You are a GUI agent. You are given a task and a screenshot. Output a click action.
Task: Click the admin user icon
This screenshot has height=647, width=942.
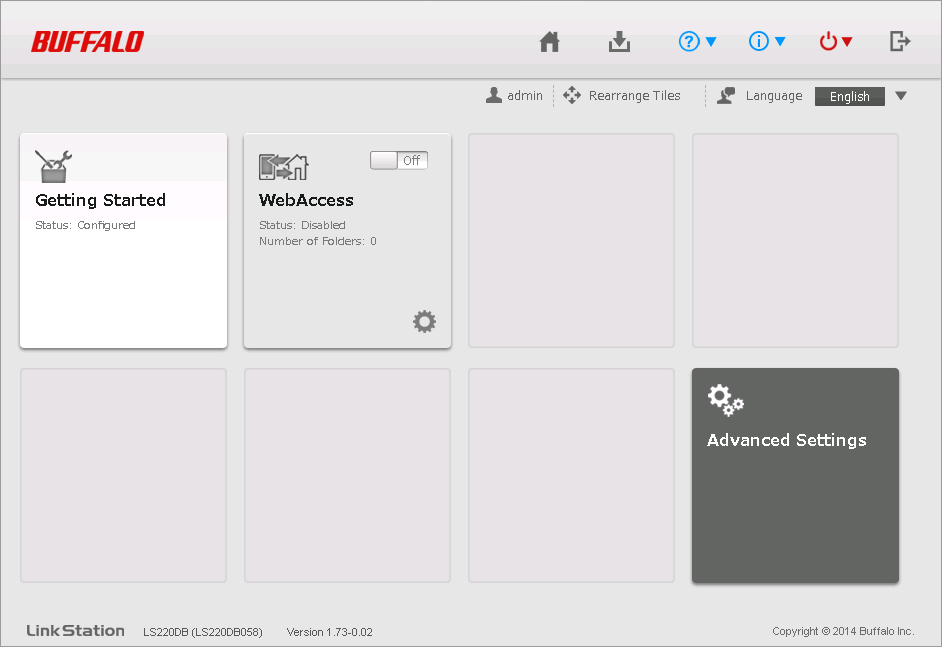(493, 96)
